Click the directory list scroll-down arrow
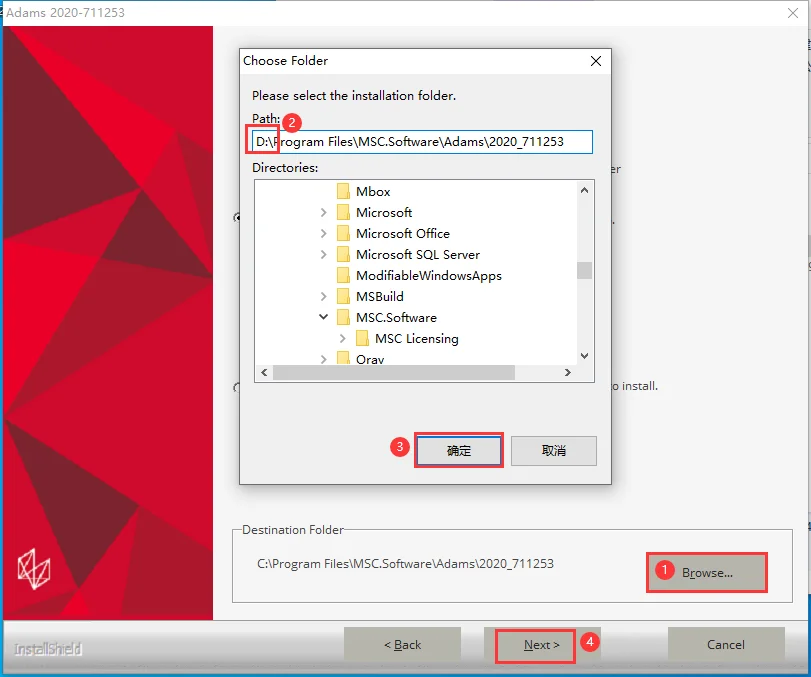The image size is (811, 677). pos(584,356)
